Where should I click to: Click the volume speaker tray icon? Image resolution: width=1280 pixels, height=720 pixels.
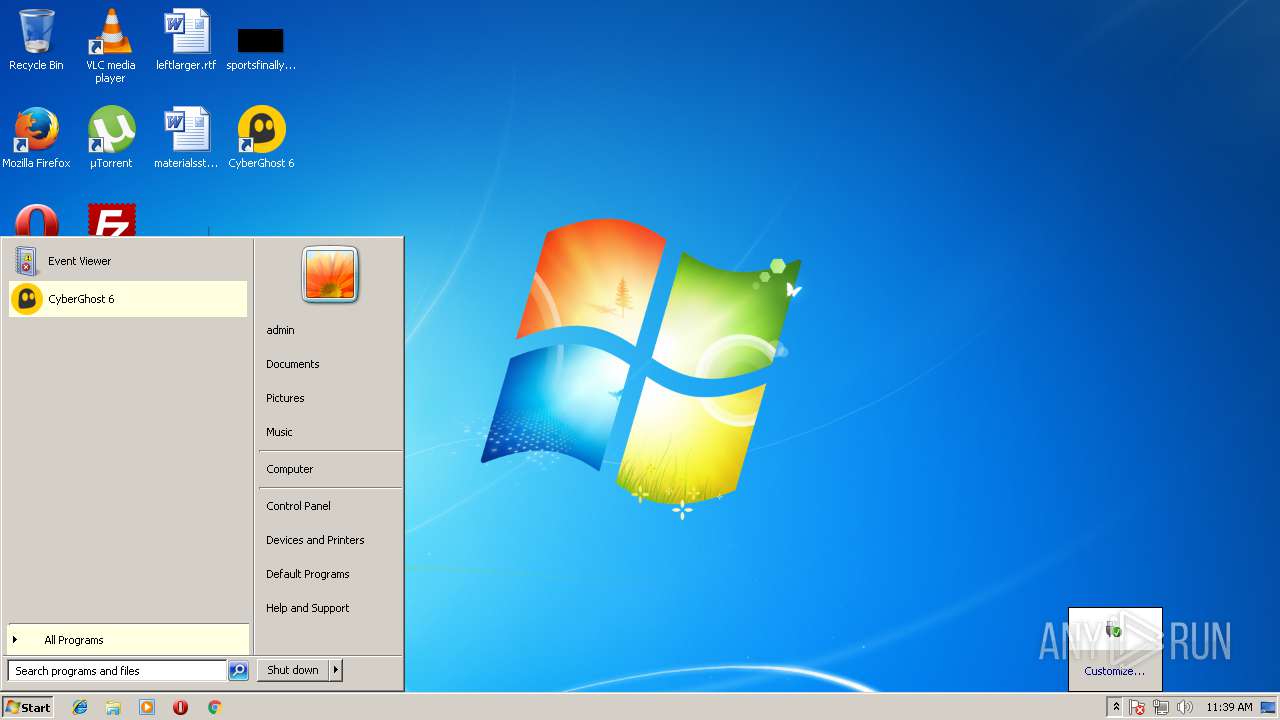click(1184, 707)
